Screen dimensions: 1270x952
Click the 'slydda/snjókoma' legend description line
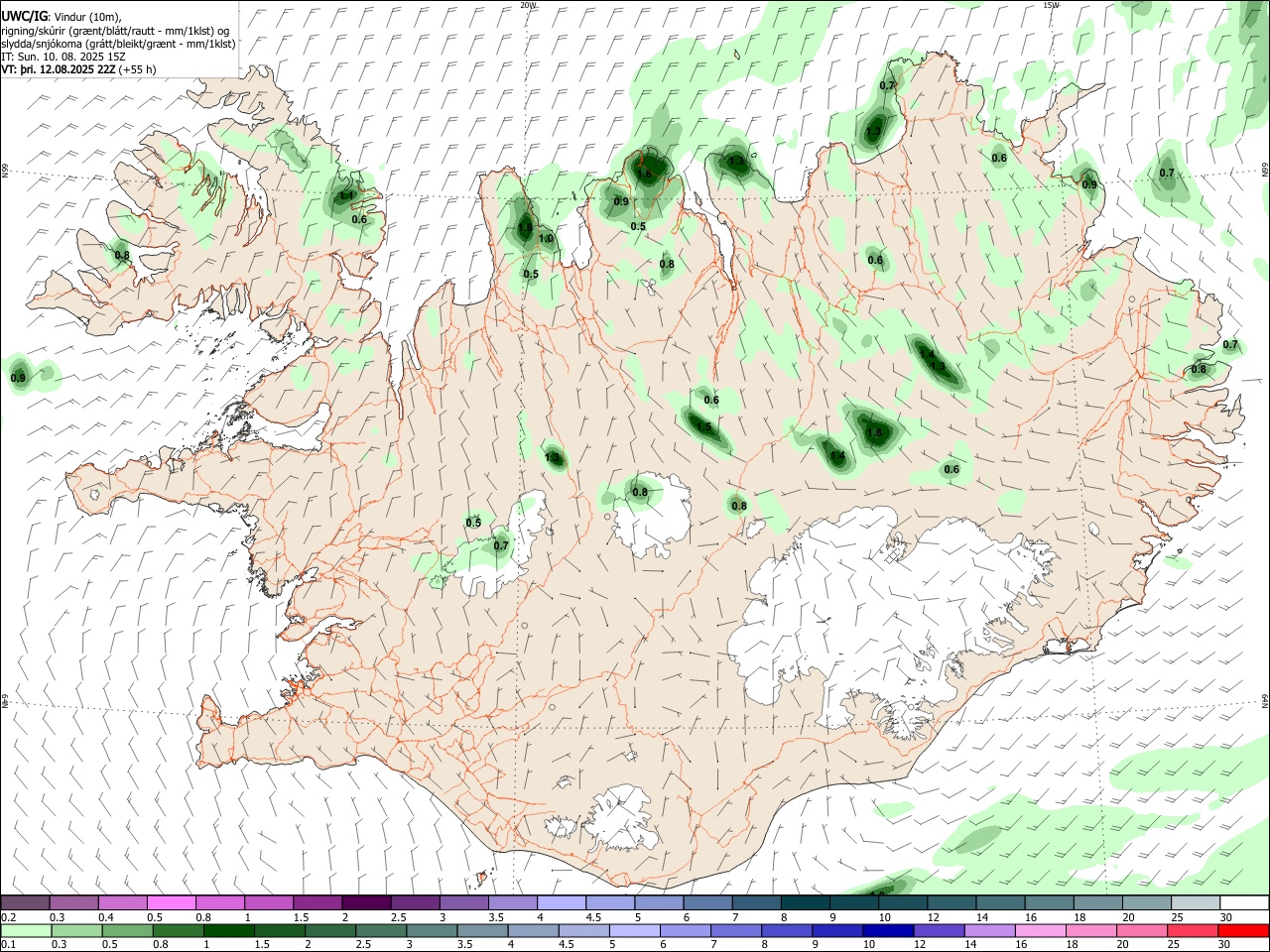118,44
